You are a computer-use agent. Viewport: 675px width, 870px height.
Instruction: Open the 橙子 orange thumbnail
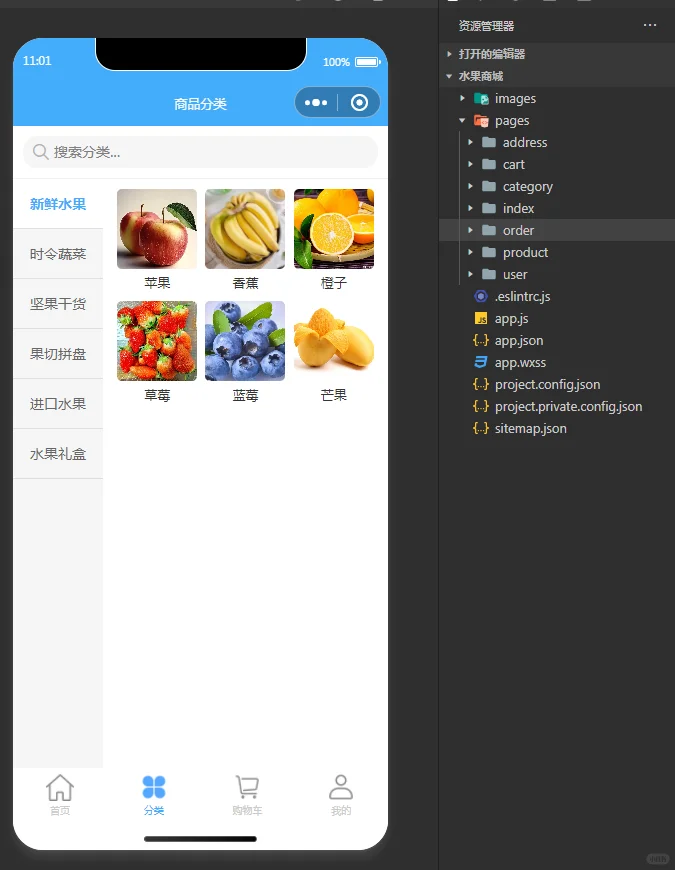[x=334, y=229]
